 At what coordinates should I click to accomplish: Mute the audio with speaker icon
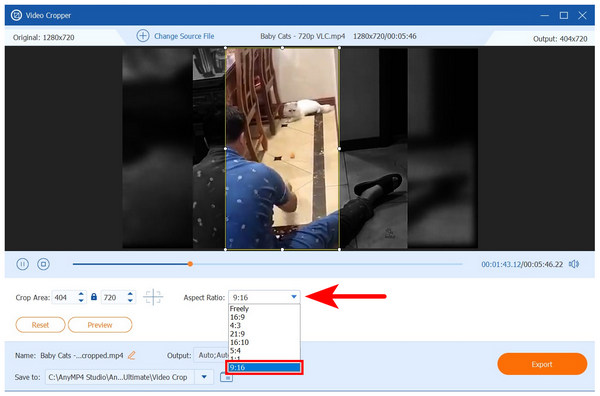574,264
